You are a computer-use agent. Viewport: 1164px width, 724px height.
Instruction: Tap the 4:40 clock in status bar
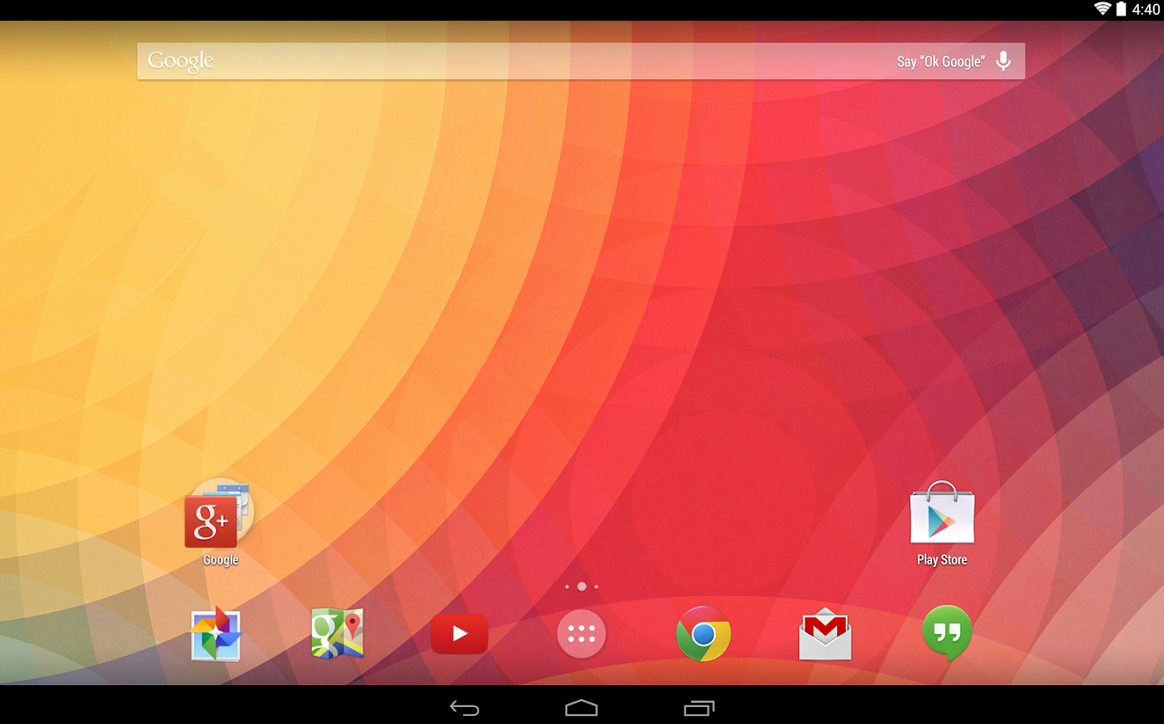point(1146,9)
